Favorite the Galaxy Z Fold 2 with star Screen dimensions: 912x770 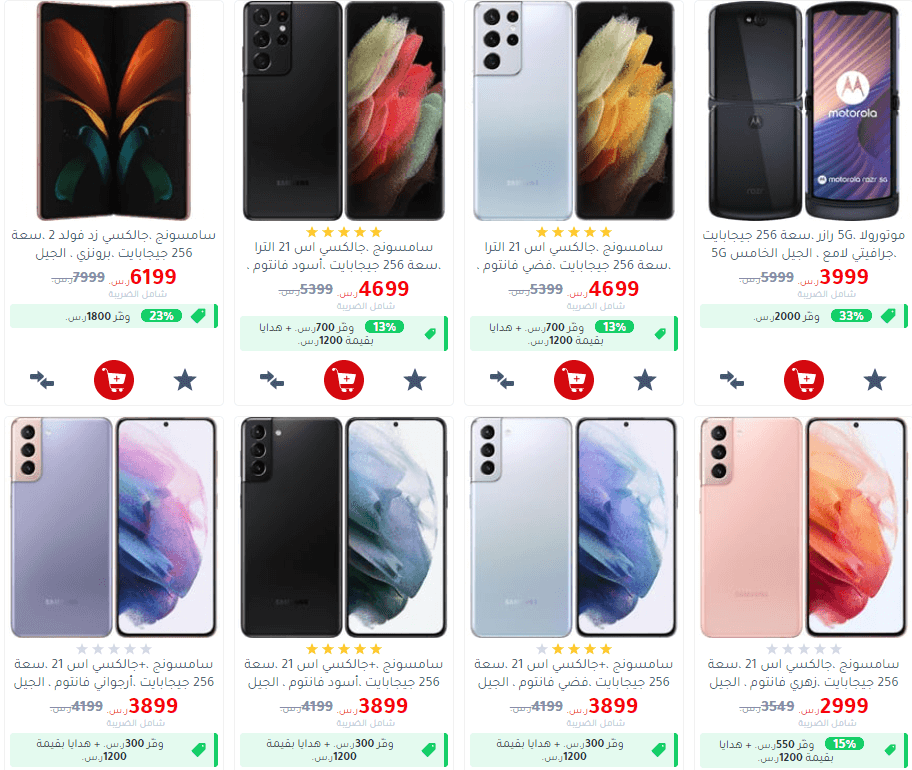(185, 380)
